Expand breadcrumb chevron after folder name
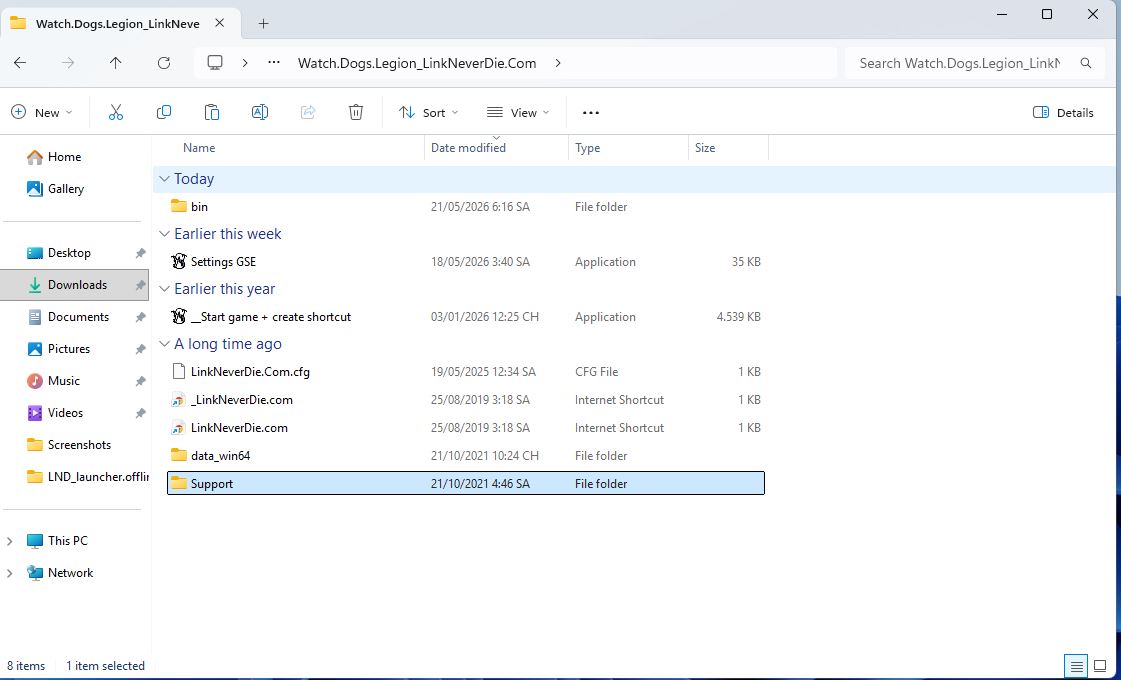 558,63
